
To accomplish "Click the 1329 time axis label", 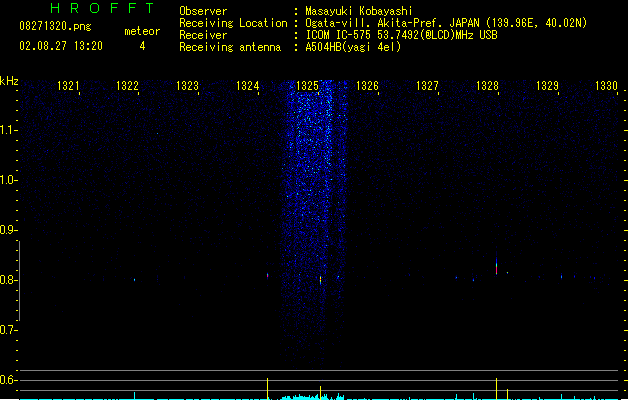I will 547,85.
